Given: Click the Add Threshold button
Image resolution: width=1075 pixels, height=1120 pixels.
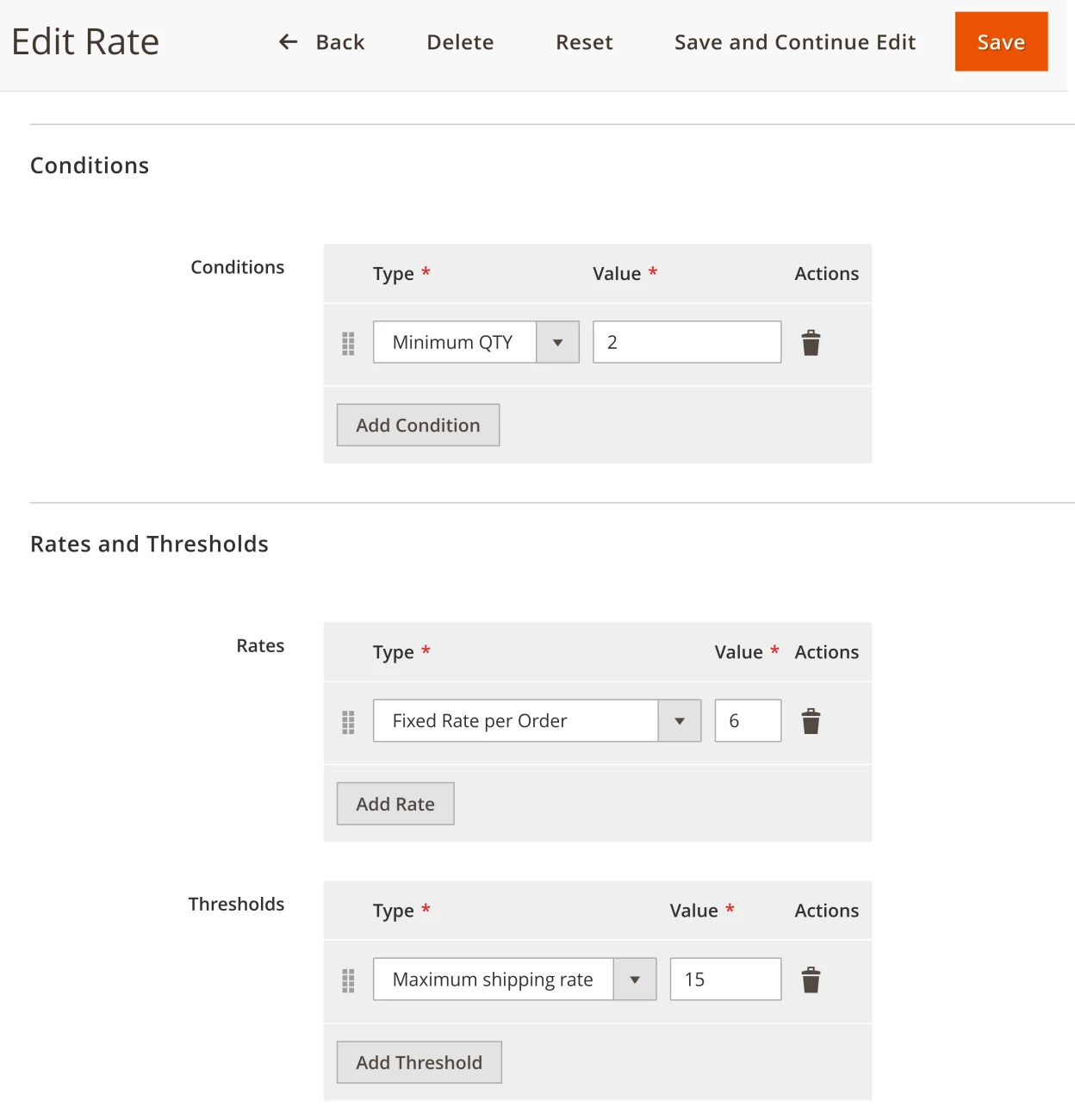Looking at the screenshot, I should [419, 1062].
